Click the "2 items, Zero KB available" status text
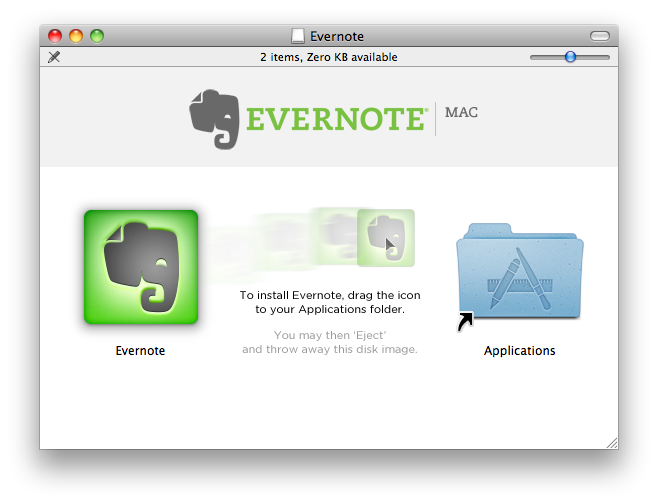658x504 pixels. (x=329, y=57)
